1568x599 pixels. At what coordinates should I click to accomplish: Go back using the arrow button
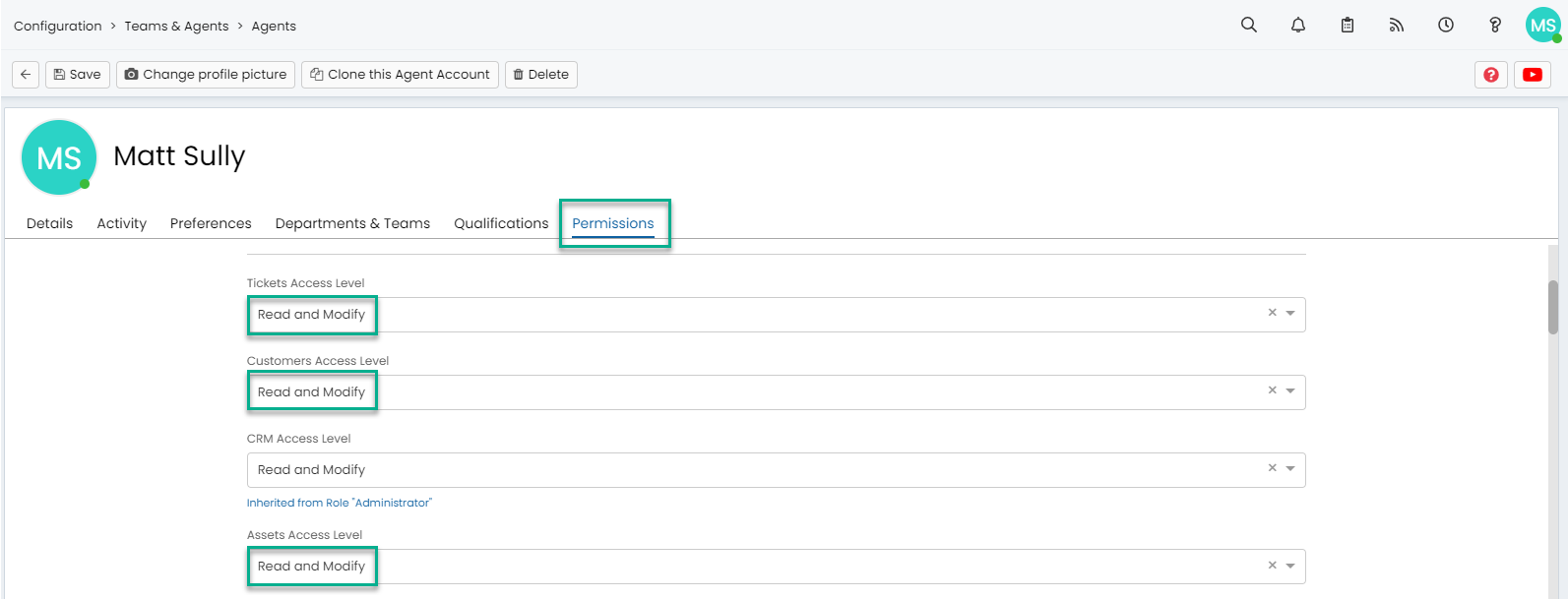tap(26, 75)
